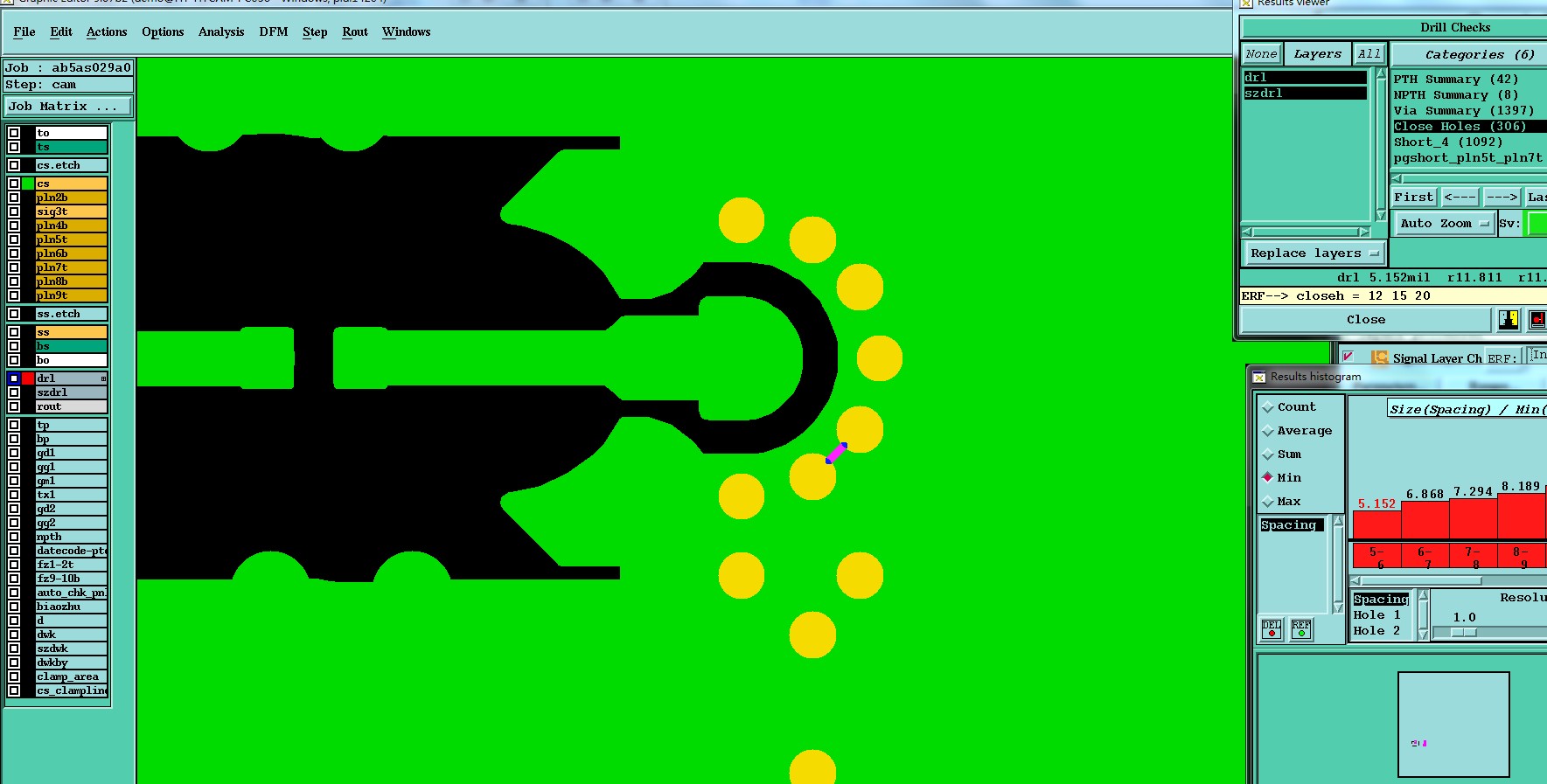Go to next result with ---> button
Screen dimensions: 1547x784
pos(1502,198)
